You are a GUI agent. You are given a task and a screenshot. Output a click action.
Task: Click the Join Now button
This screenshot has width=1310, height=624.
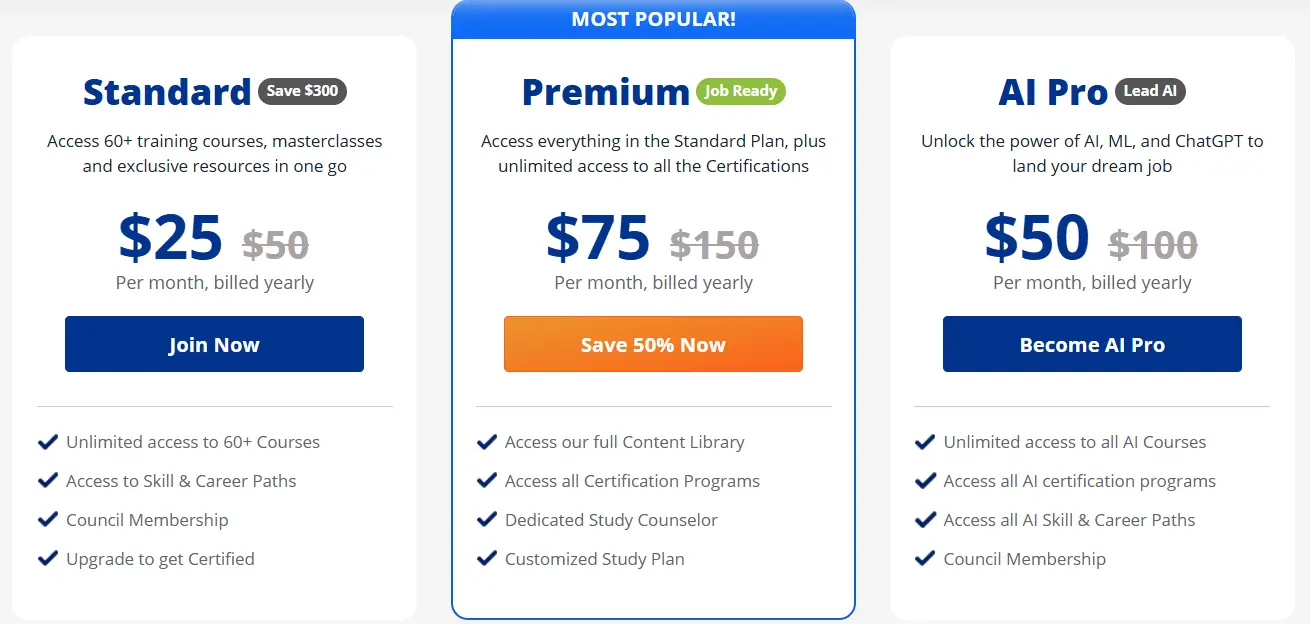tap(214, 344)
